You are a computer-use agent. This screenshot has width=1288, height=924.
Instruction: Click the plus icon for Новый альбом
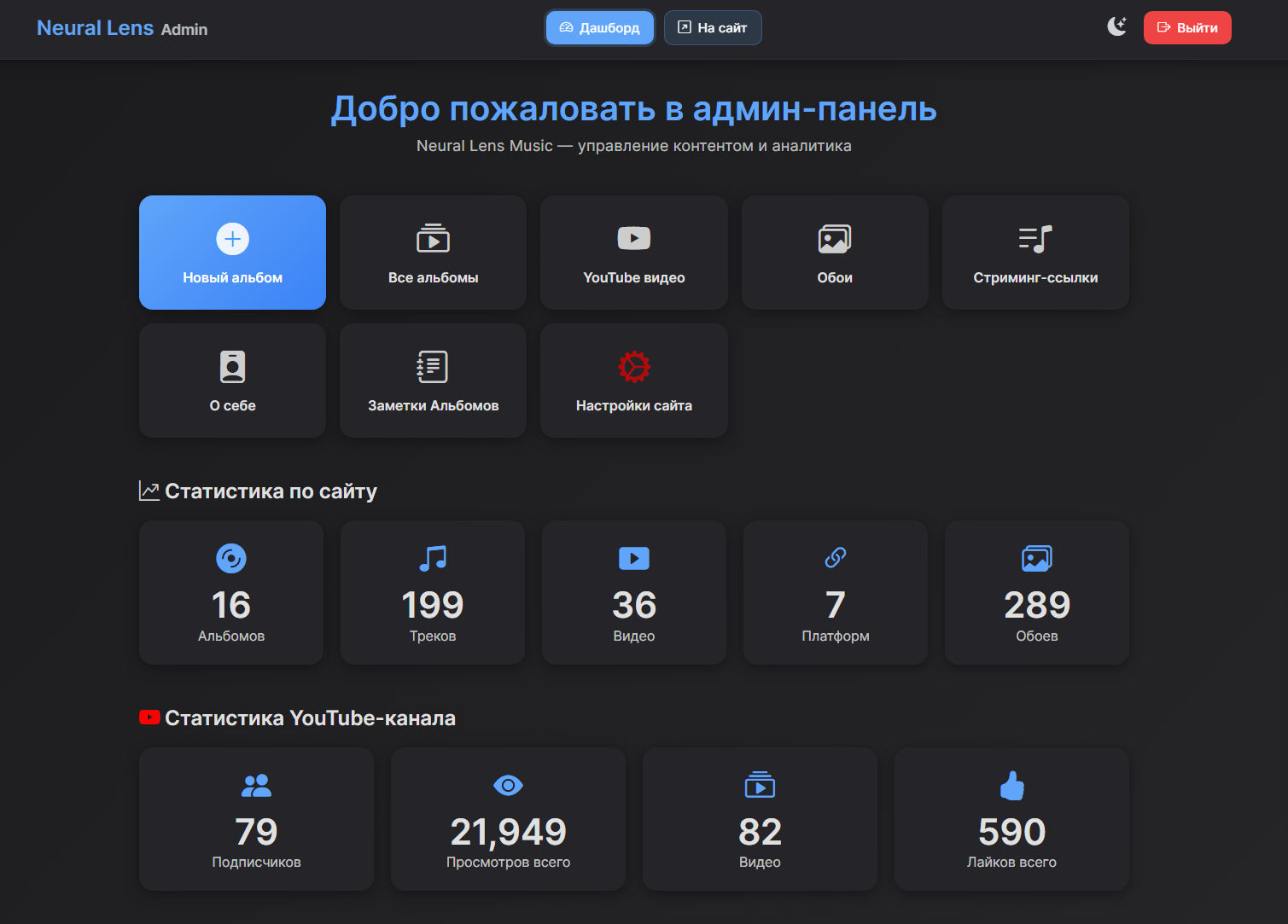(232, 239)
